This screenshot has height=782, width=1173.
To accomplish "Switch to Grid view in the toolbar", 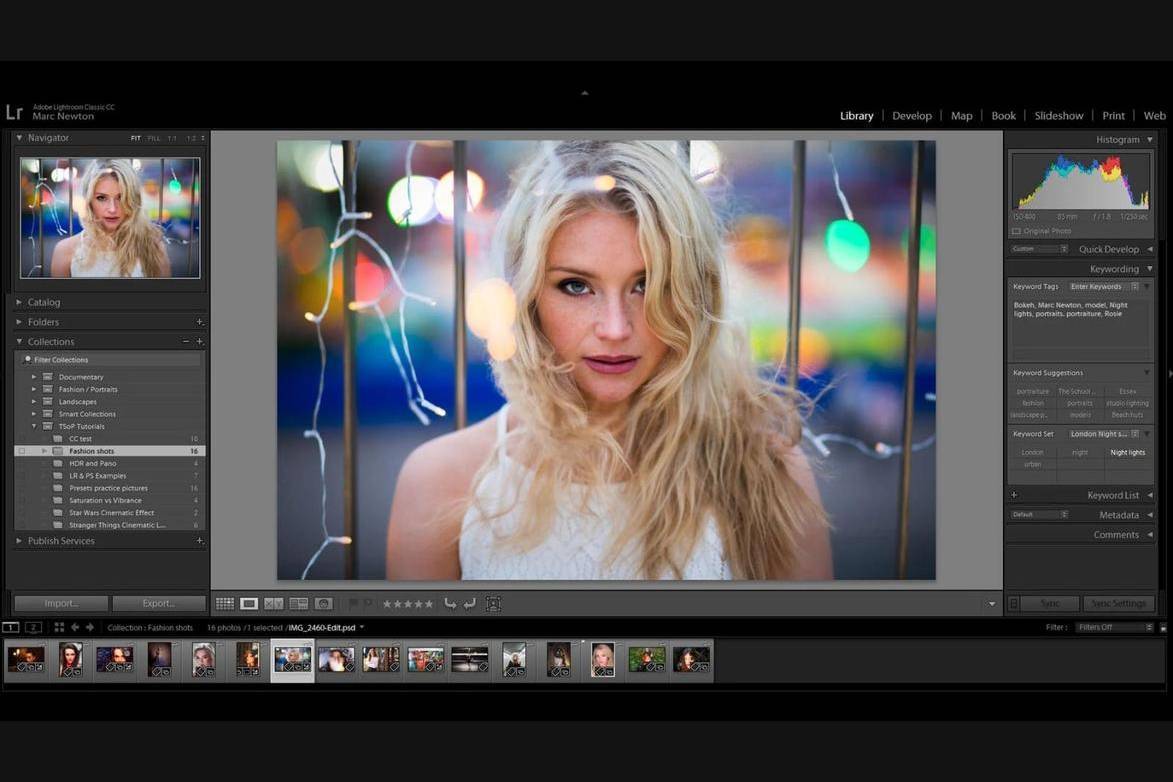I will point(224,603).
